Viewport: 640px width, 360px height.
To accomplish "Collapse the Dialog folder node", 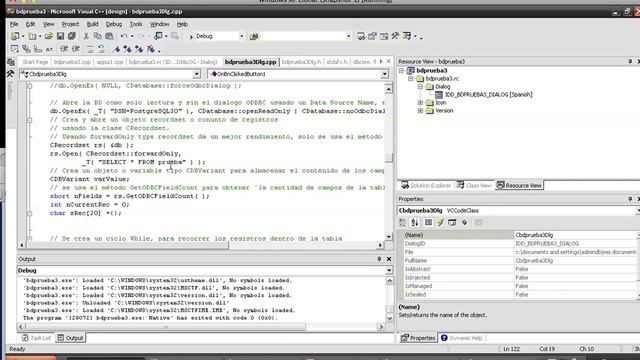I will coord(420,87).
